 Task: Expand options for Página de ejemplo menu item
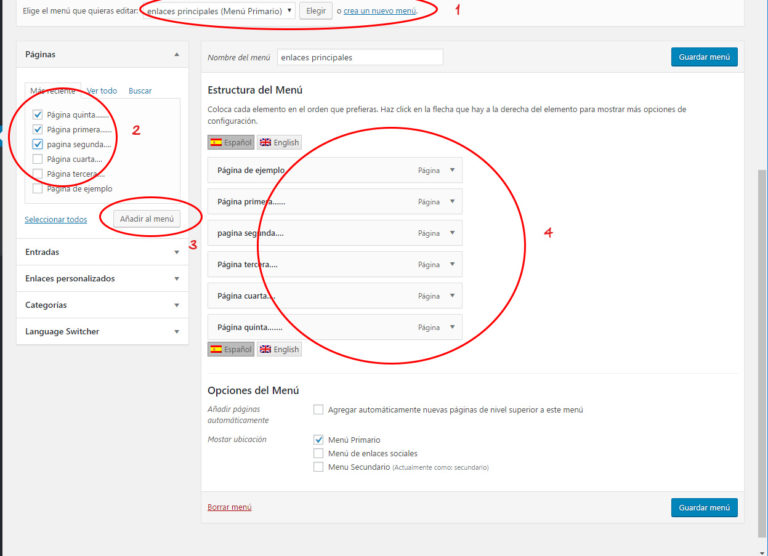452,170
